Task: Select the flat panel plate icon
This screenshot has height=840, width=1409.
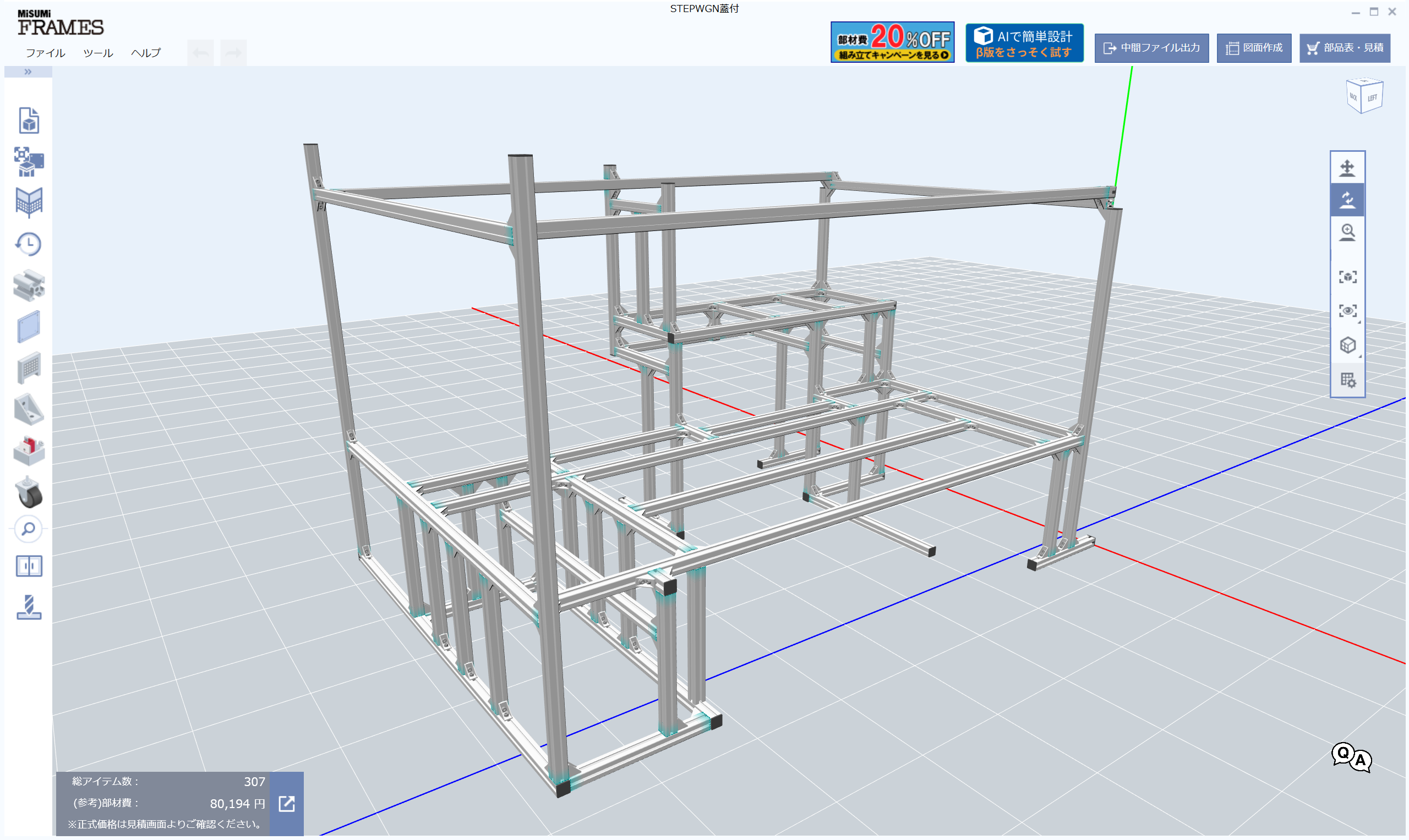Action: coord(28,327)
